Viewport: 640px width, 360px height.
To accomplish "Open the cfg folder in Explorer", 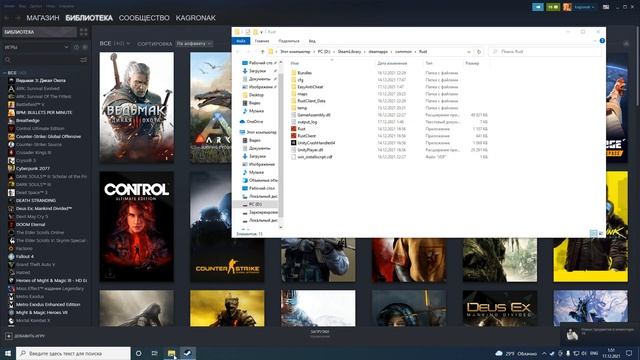I will tap(300, 80).
